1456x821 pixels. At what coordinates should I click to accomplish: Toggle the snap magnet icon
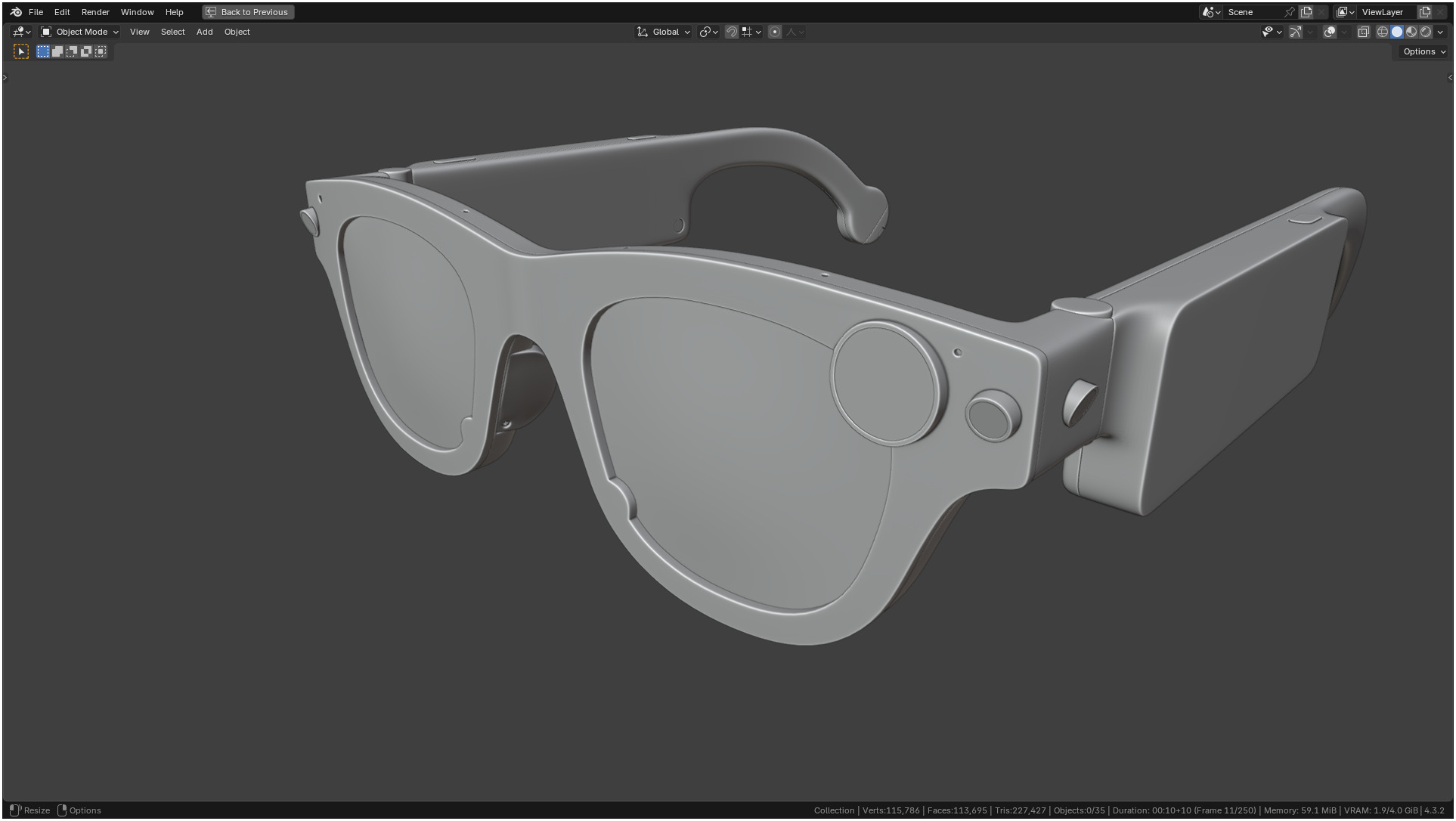click(x=731, y=32)
